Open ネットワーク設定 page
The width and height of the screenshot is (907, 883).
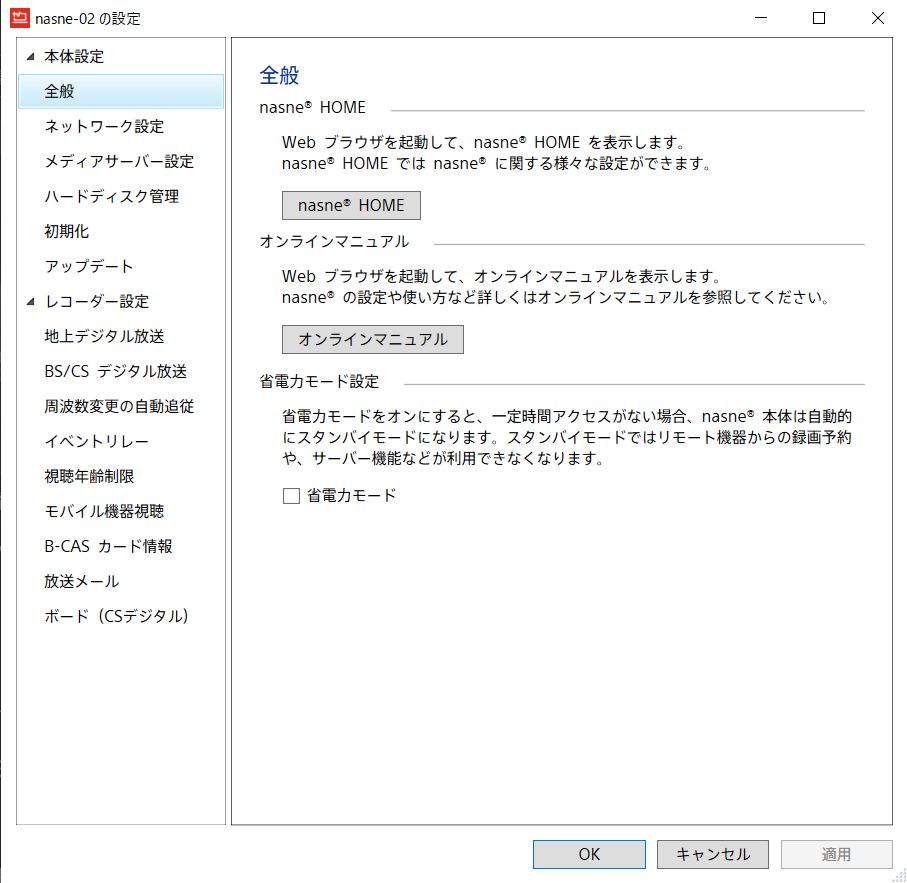[x=104, y=126]
